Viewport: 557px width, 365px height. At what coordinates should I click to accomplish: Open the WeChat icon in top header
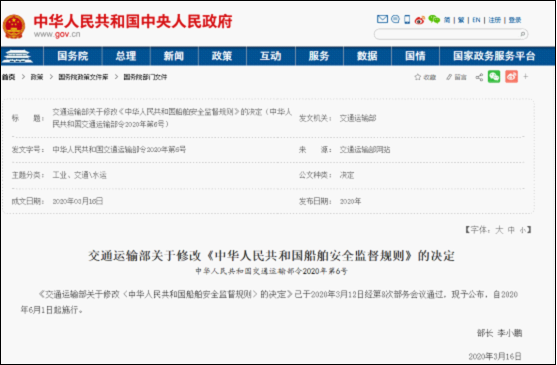pyautogui.click(x=434, y=20)
